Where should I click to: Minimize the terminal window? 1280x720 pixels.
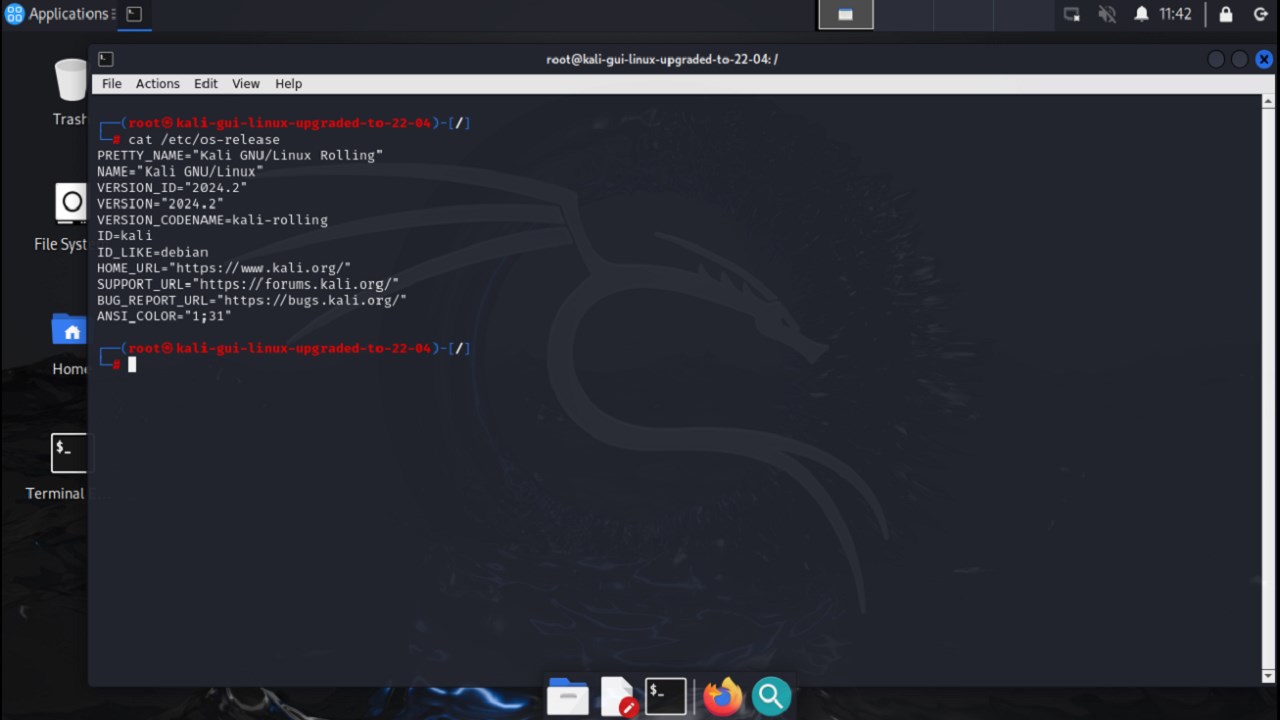pos(1216,59)
